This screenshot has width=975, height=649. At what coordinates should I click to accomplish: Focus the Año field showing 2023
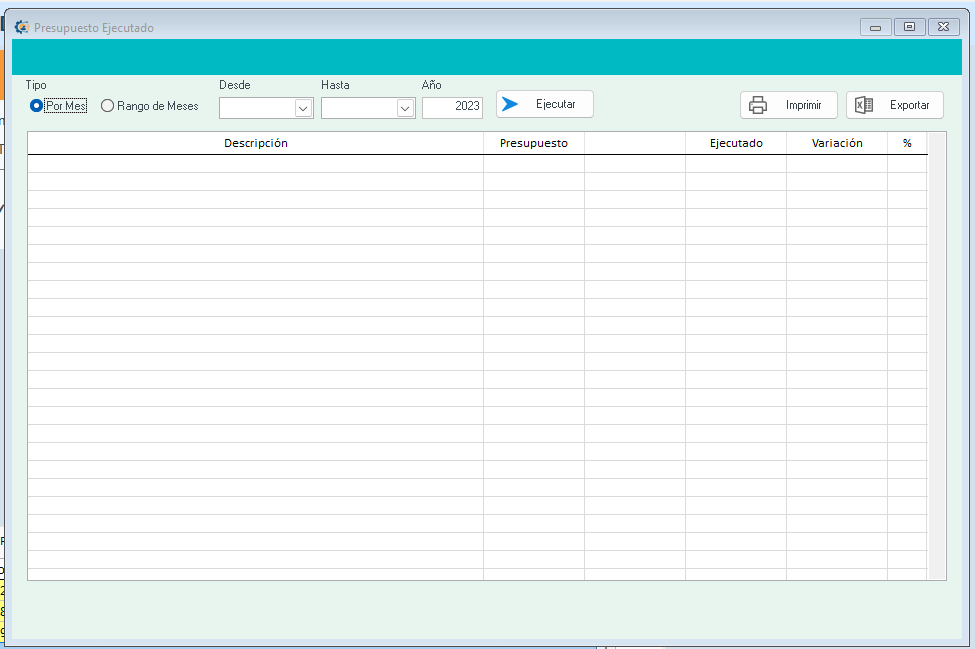[x=452, y=107]
